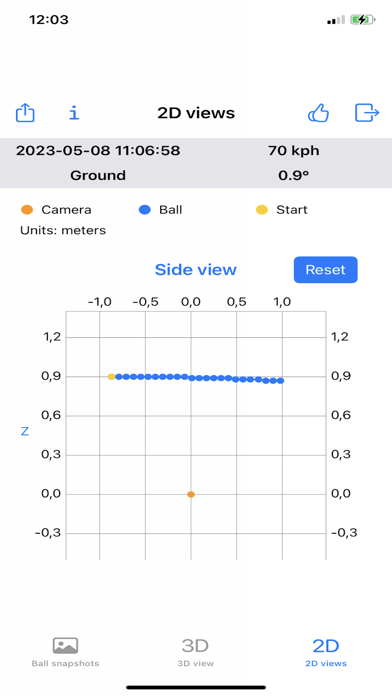
Task: Tap the share icon at top left
Action: pyautogui.click(x=25, y=113)
